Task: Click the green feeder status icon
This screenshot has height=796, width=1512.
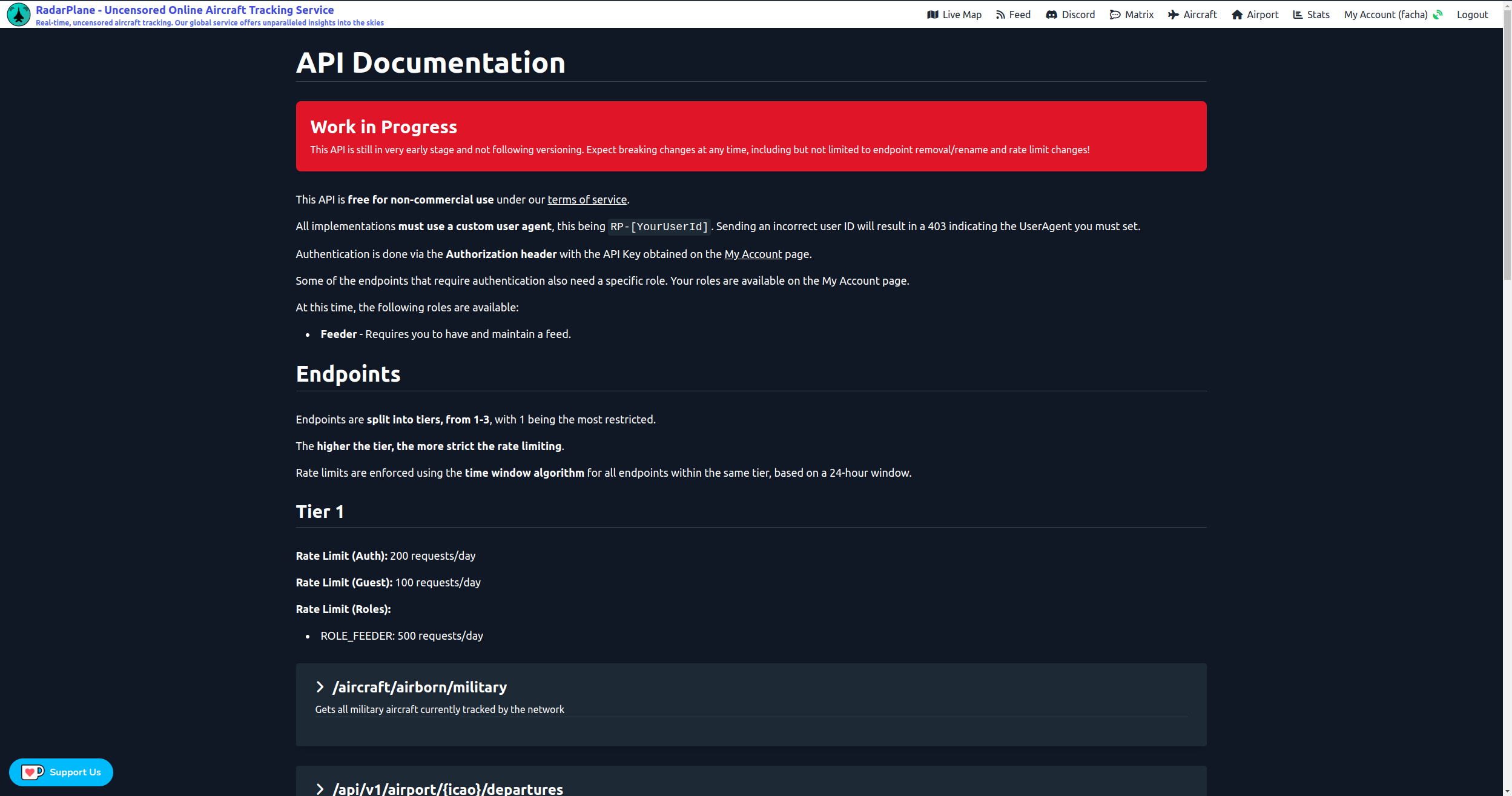Action: point(1438,15)
